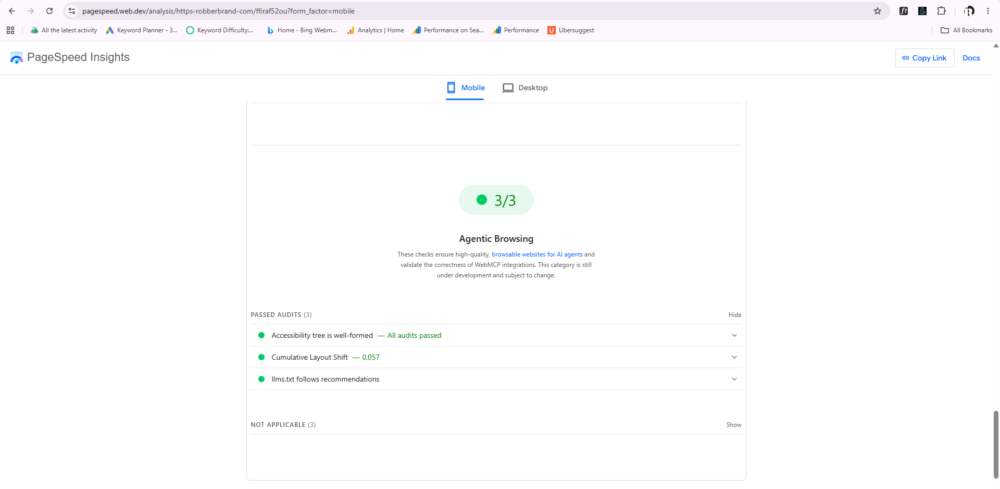Open All the latest activity bookmark
The width and height of the screenshot is (1000, 489).
tap(64, 30)
